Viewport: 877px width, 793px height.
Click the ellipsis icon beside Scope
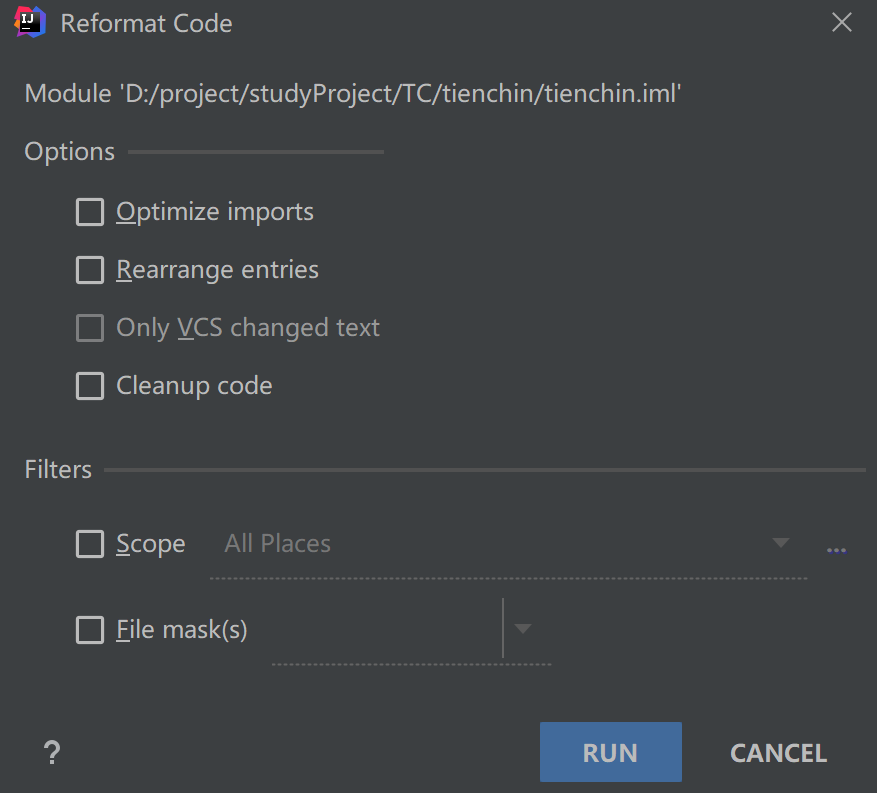tap(836, 548)
